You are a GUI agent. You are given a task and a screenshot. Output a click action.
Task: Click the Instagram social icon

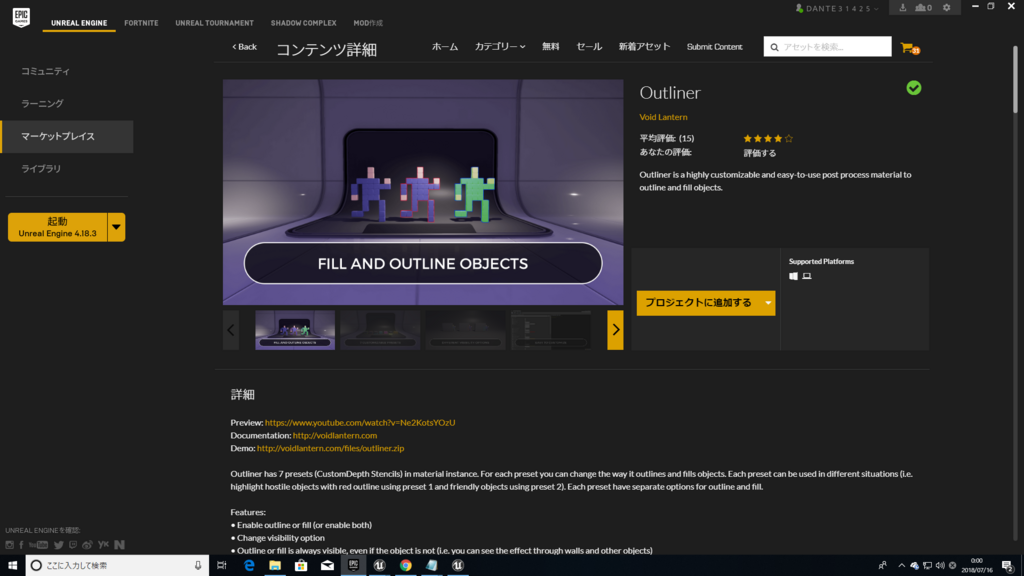click(x=9, y=544)
